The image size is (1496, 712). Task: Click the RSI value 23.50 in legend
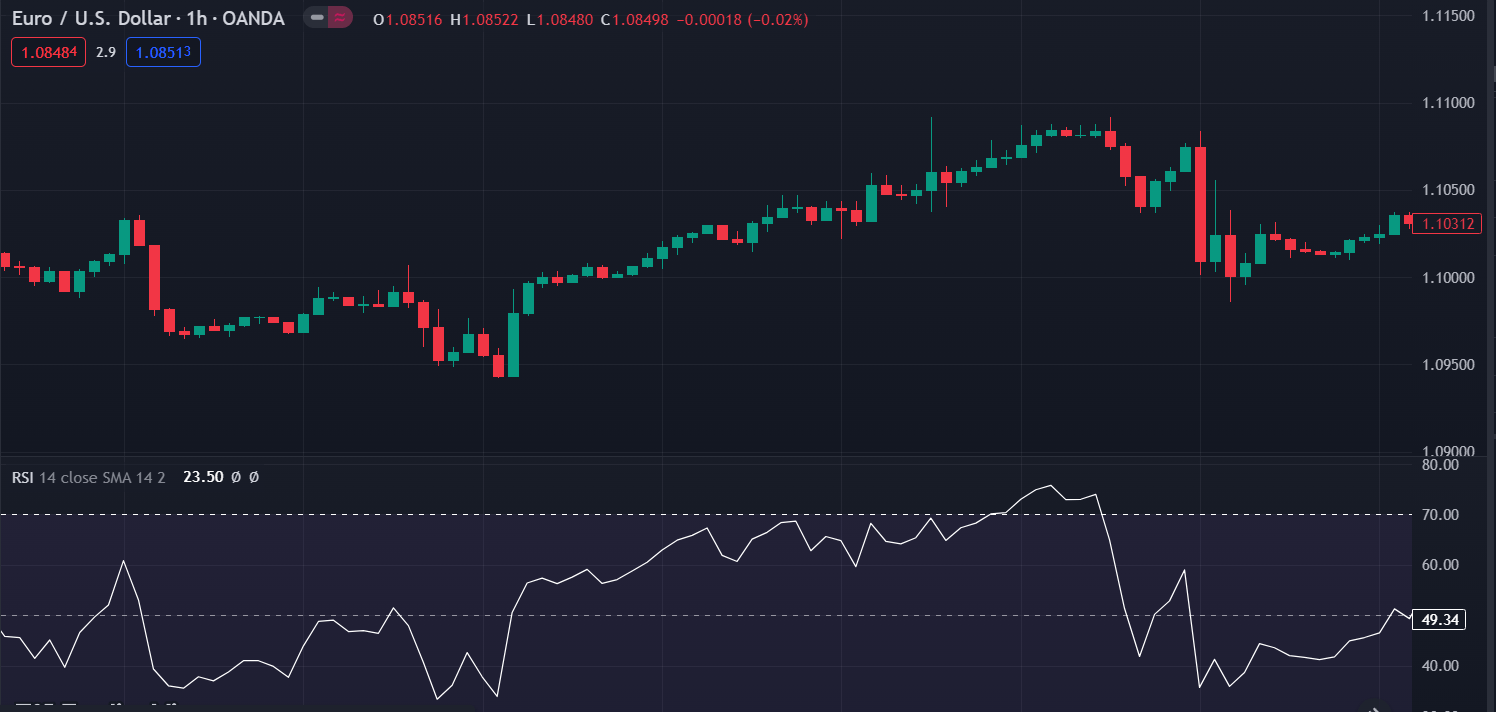202,478
